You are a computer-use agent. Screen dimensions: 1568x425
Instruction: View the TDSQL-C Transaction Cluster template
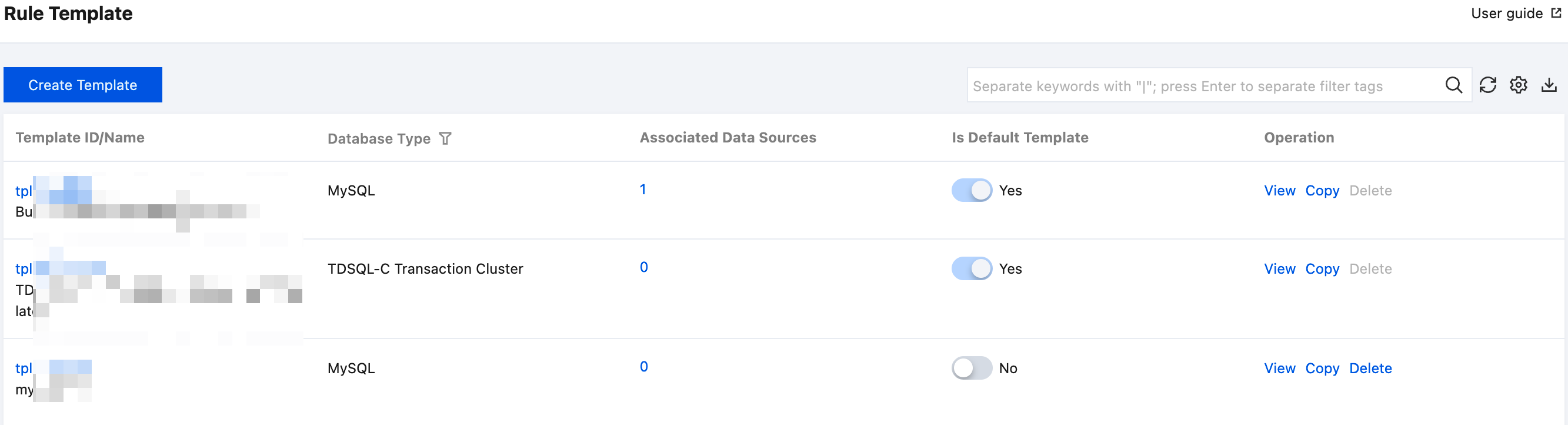[1279, 268]
